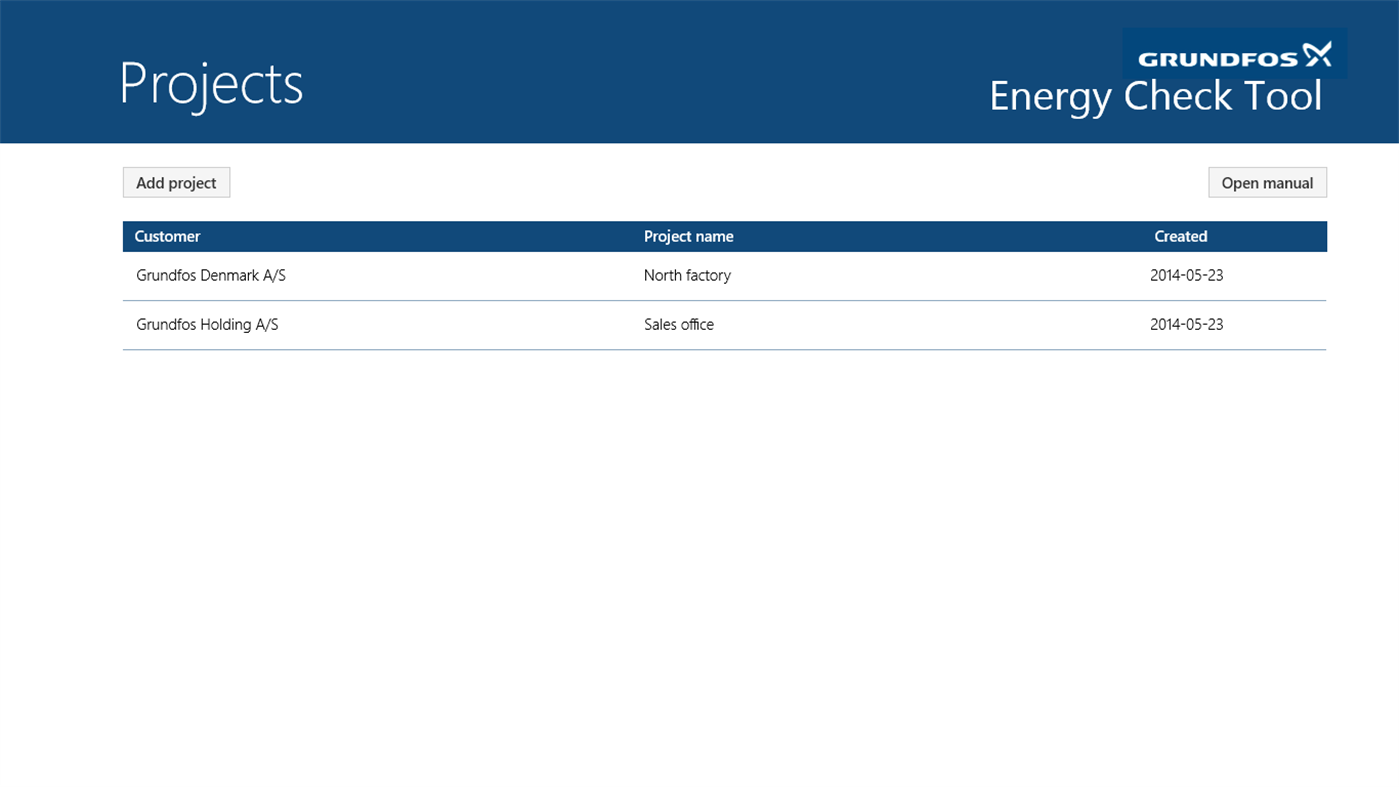Open the North factory project

coord(687,275)
